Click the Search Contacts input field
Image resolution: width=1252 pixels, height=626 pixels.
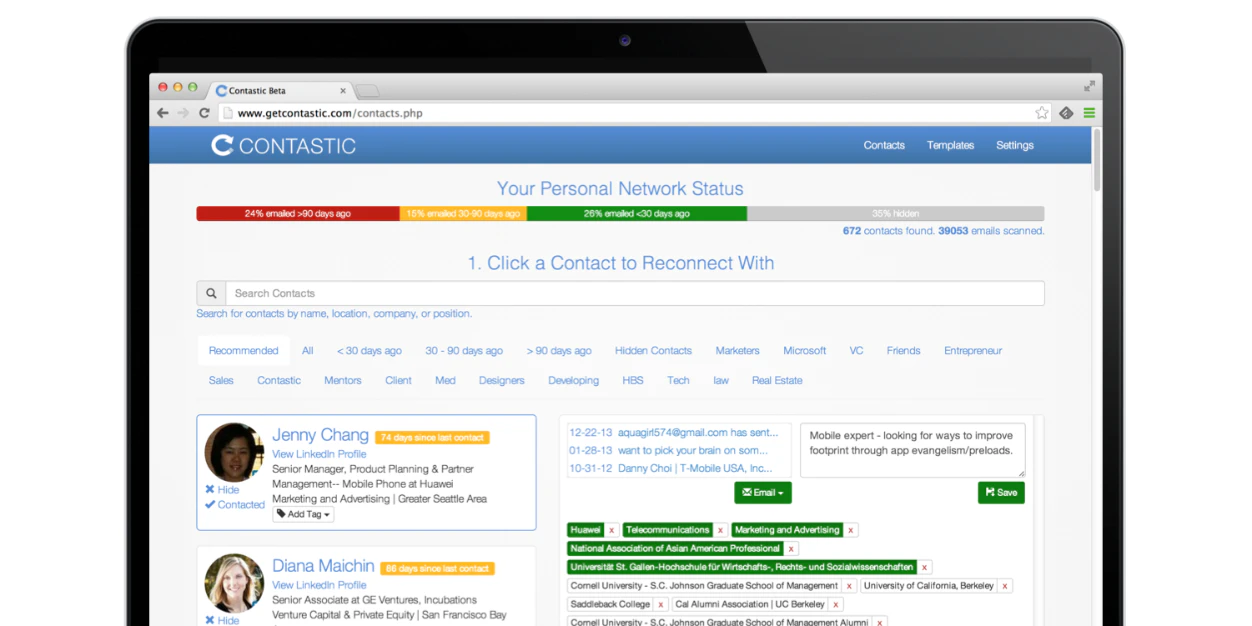(x=635, y=293)
